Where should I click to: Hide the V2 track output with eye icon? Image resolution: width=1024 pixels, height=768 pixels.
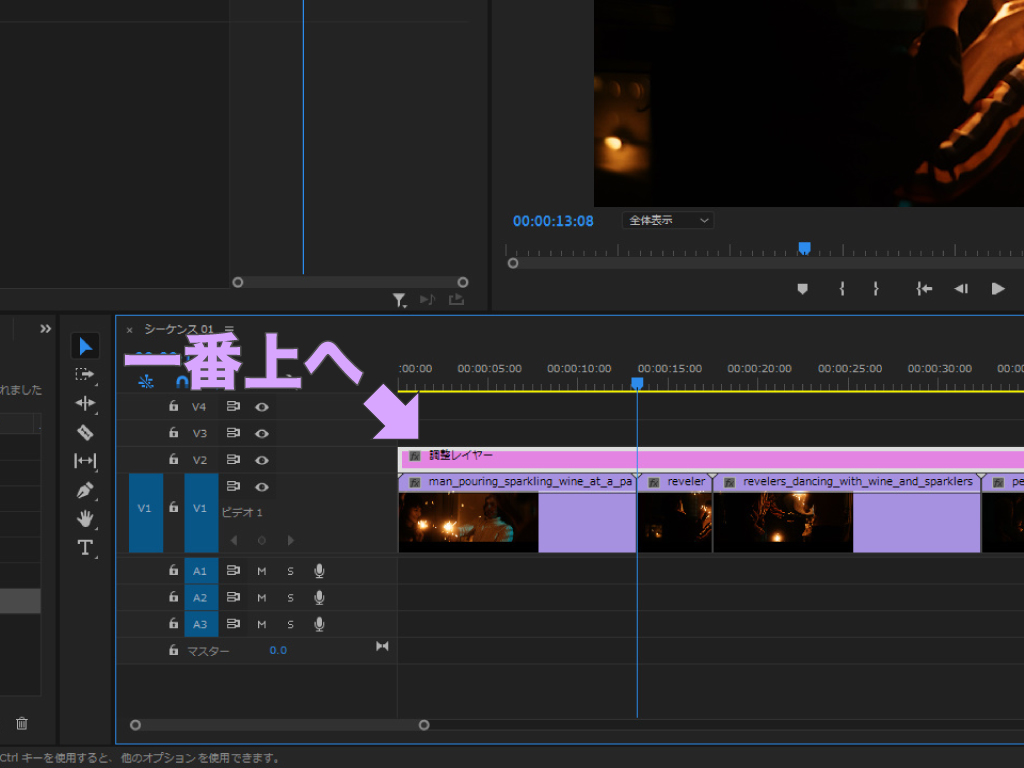[x=262, y=461]
